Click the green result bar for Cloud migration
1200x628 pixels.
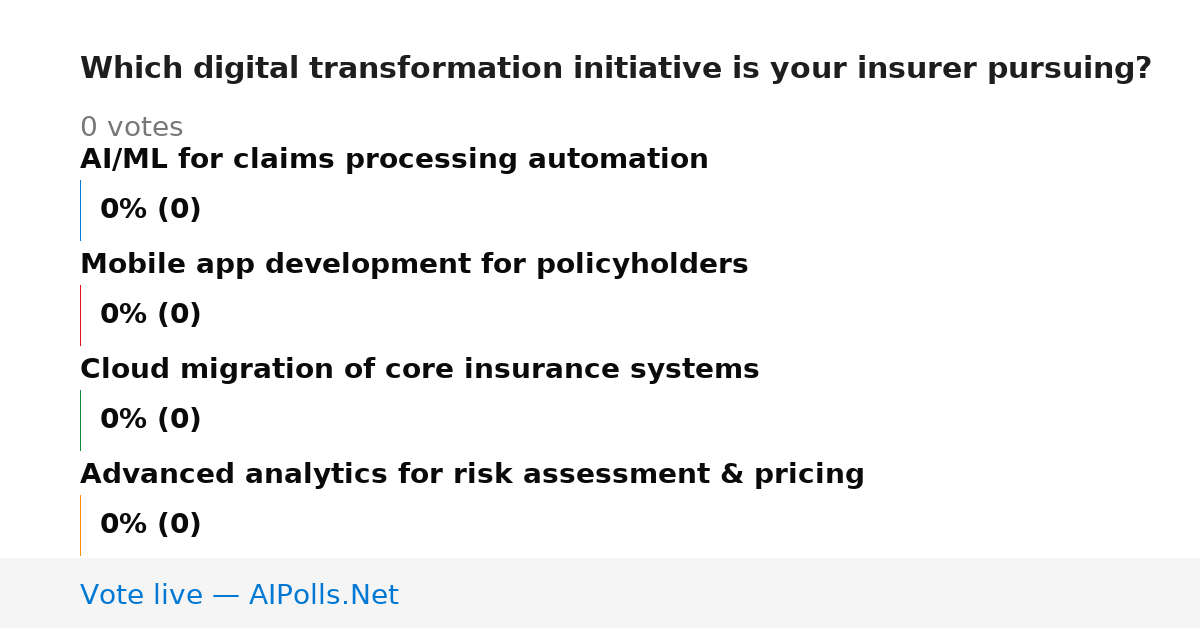coord(80,420)
